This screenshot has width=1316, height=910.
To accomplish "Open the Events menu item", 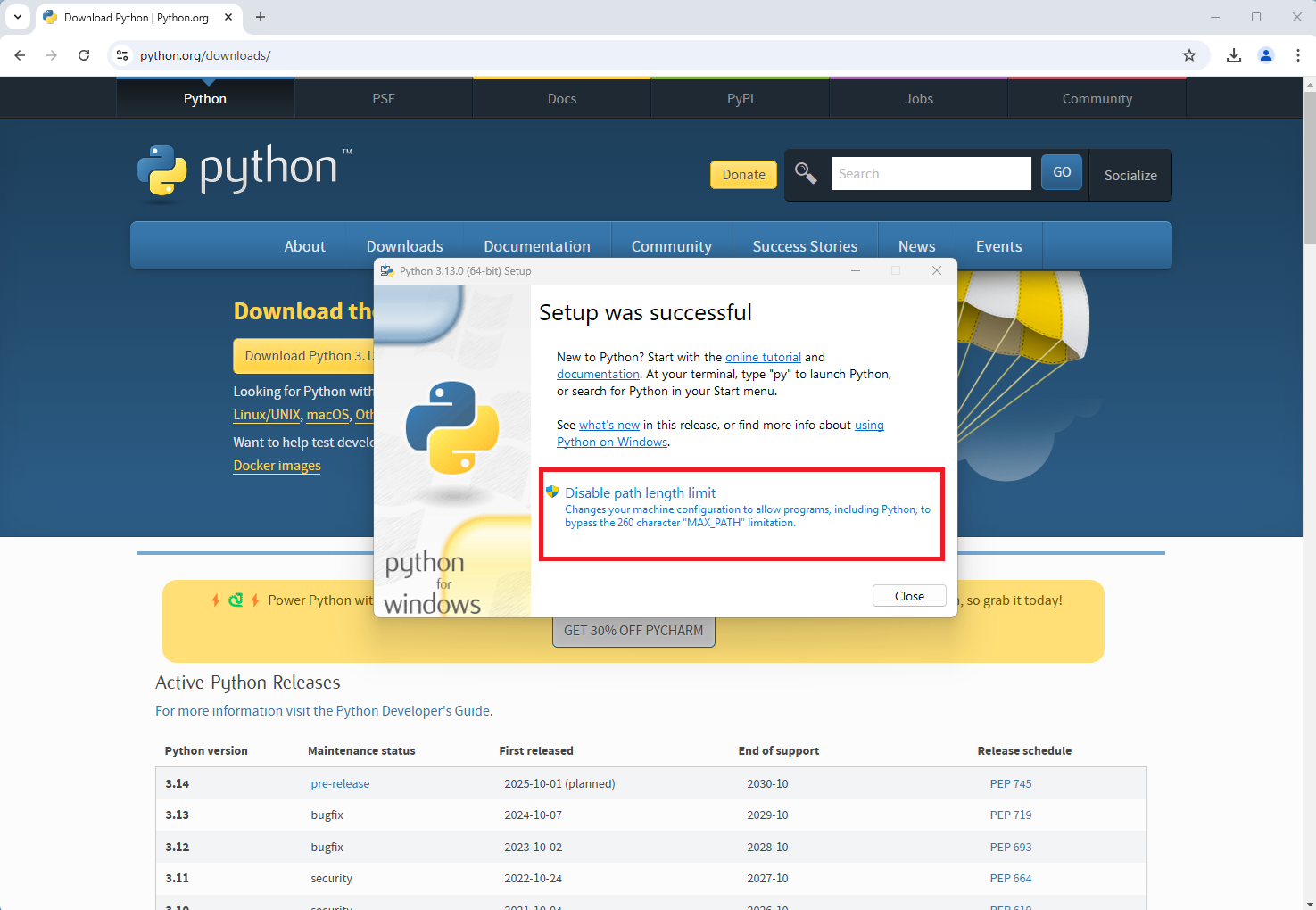I will [998, 246].
